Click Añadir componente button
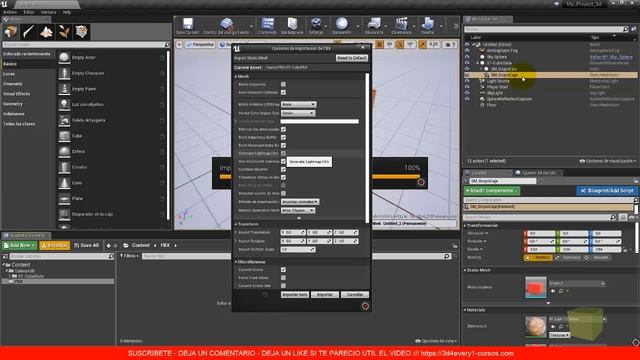640x360 pixels. coord(492,191)
